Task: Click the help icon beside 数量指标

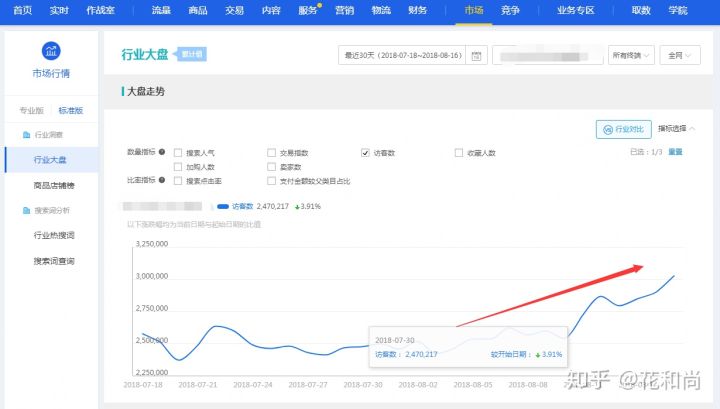Action: (162, 153)
